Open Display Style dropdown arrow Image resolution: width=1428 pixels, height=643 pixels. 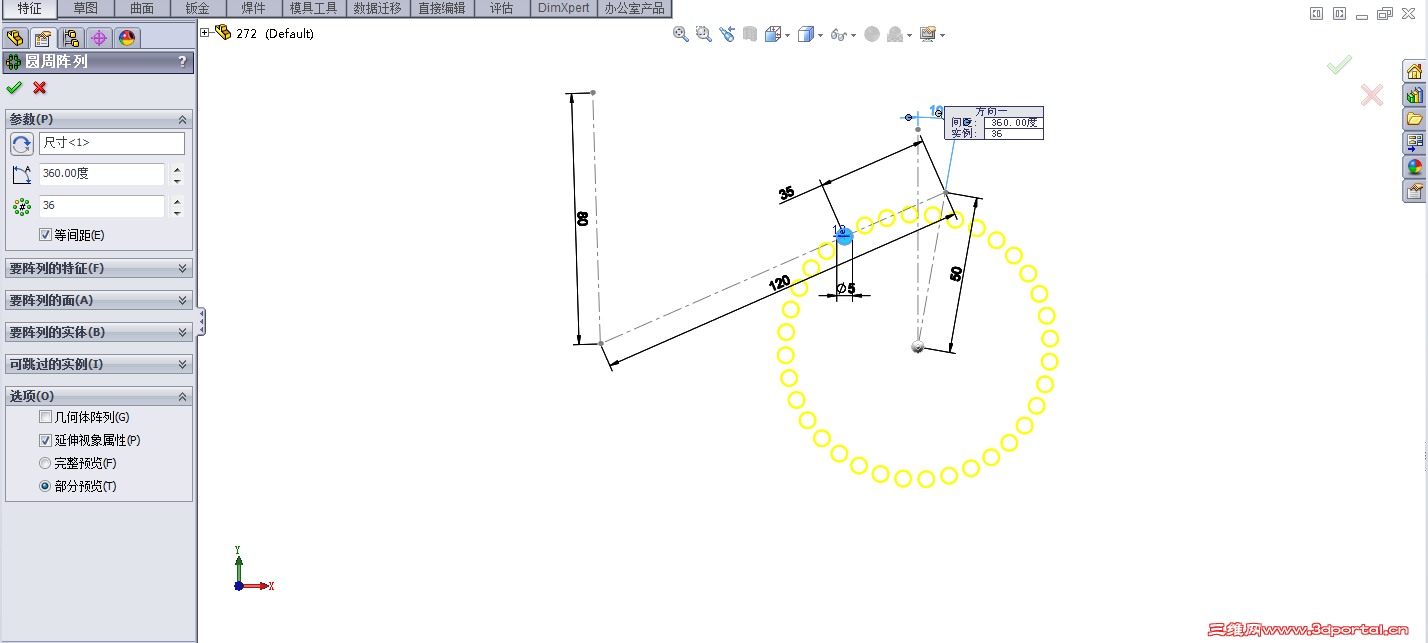(x=821, y=35)
